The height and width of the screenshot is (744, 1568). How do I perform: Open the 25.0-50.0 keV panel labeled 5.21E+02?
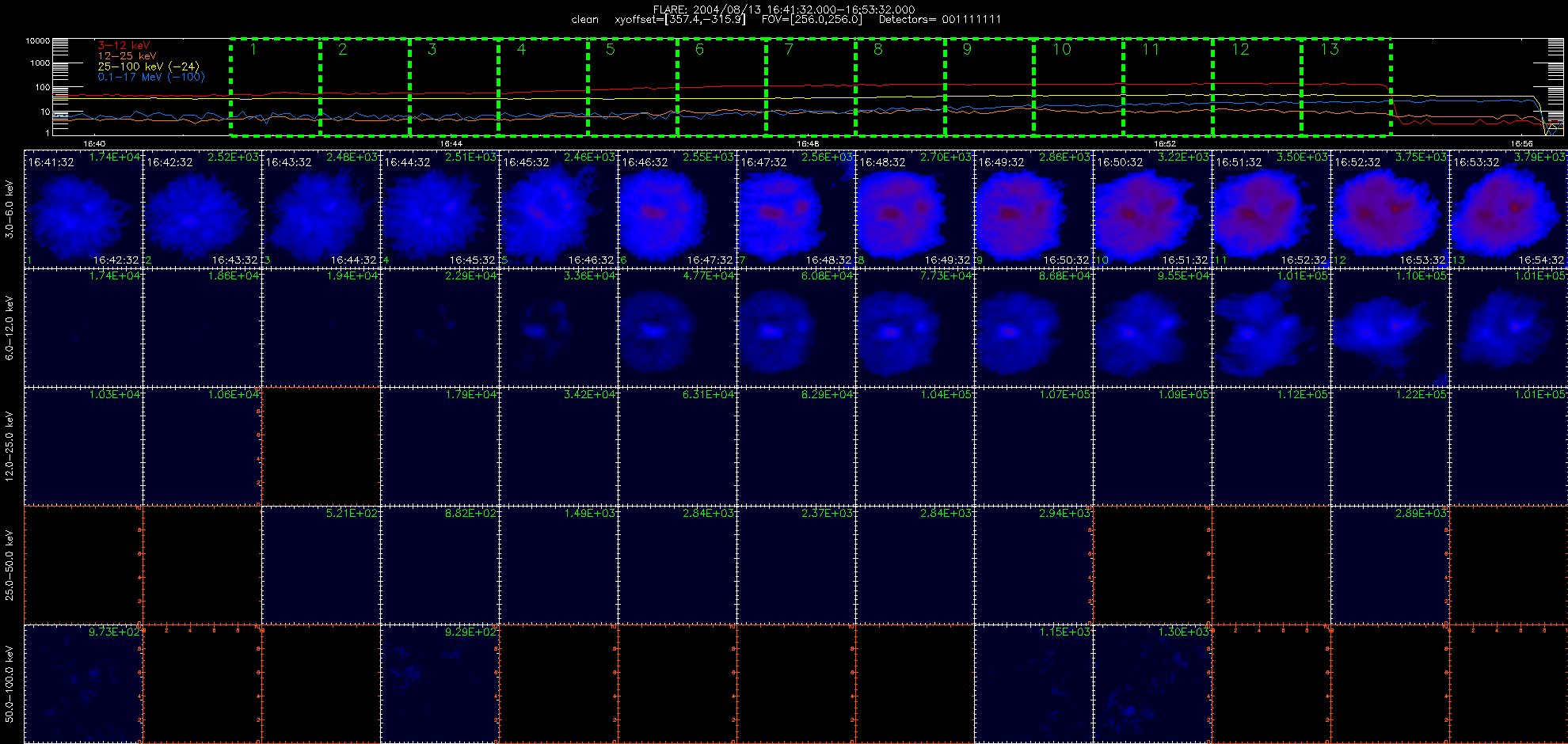tap(321, 565)
